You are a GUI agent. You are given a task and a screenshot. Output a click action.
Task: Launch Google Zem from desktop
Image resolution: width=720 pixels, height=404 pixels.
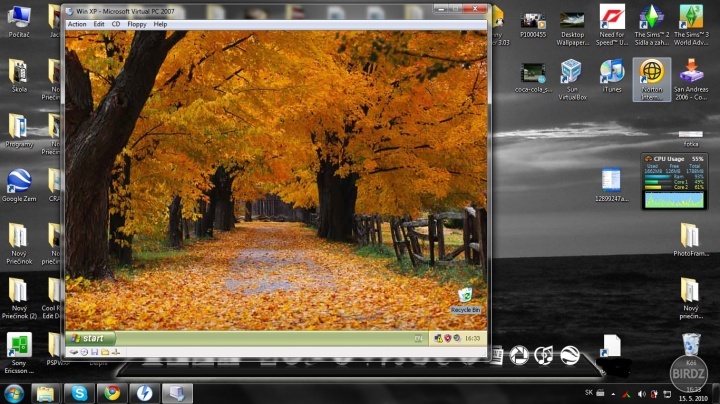coord(19,185)
